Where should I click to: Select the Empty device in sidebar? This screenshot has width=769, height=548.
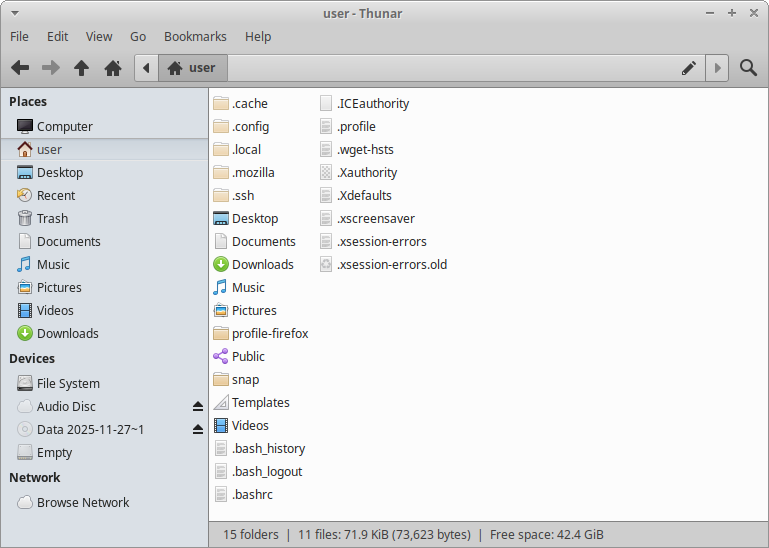(x=104, y=452)
